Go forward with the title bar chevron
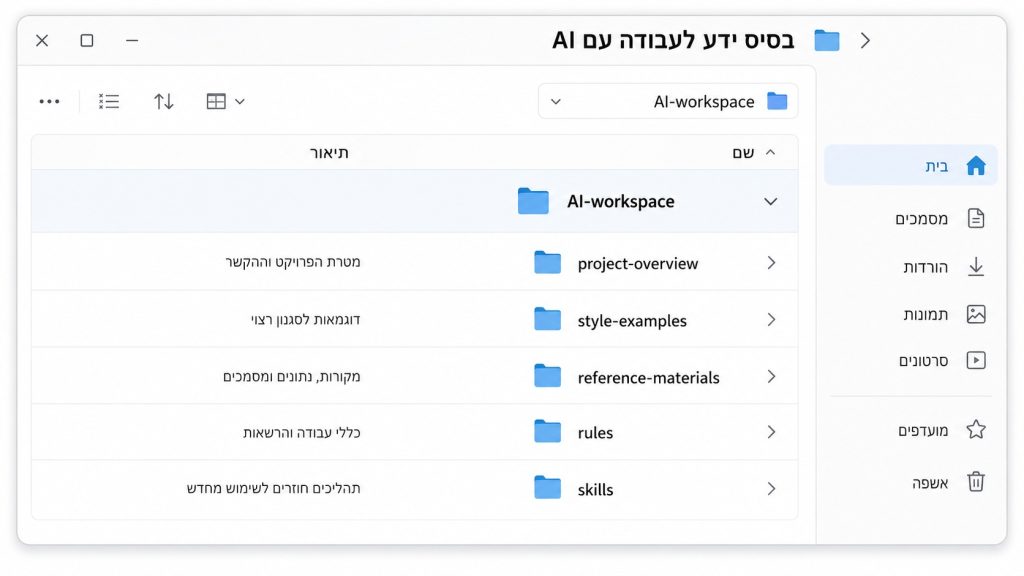 865,40
